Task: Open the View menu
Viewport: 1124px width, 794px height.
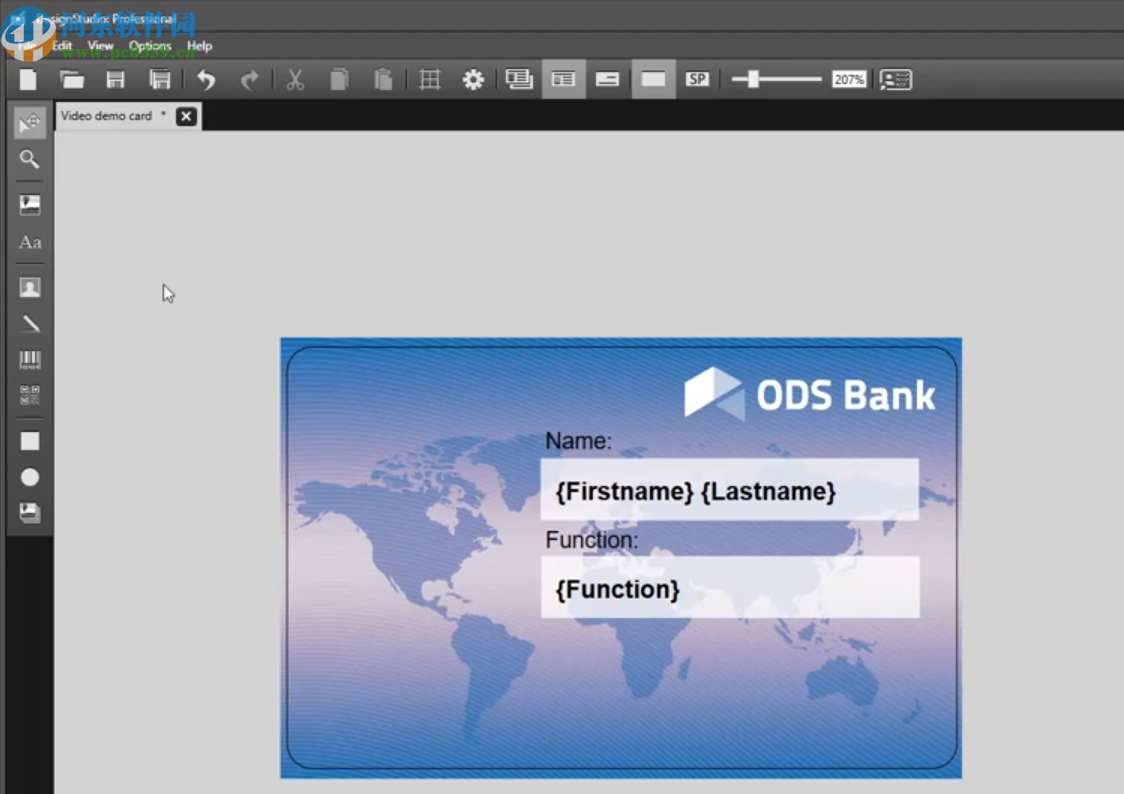Action: coord(100,46)
